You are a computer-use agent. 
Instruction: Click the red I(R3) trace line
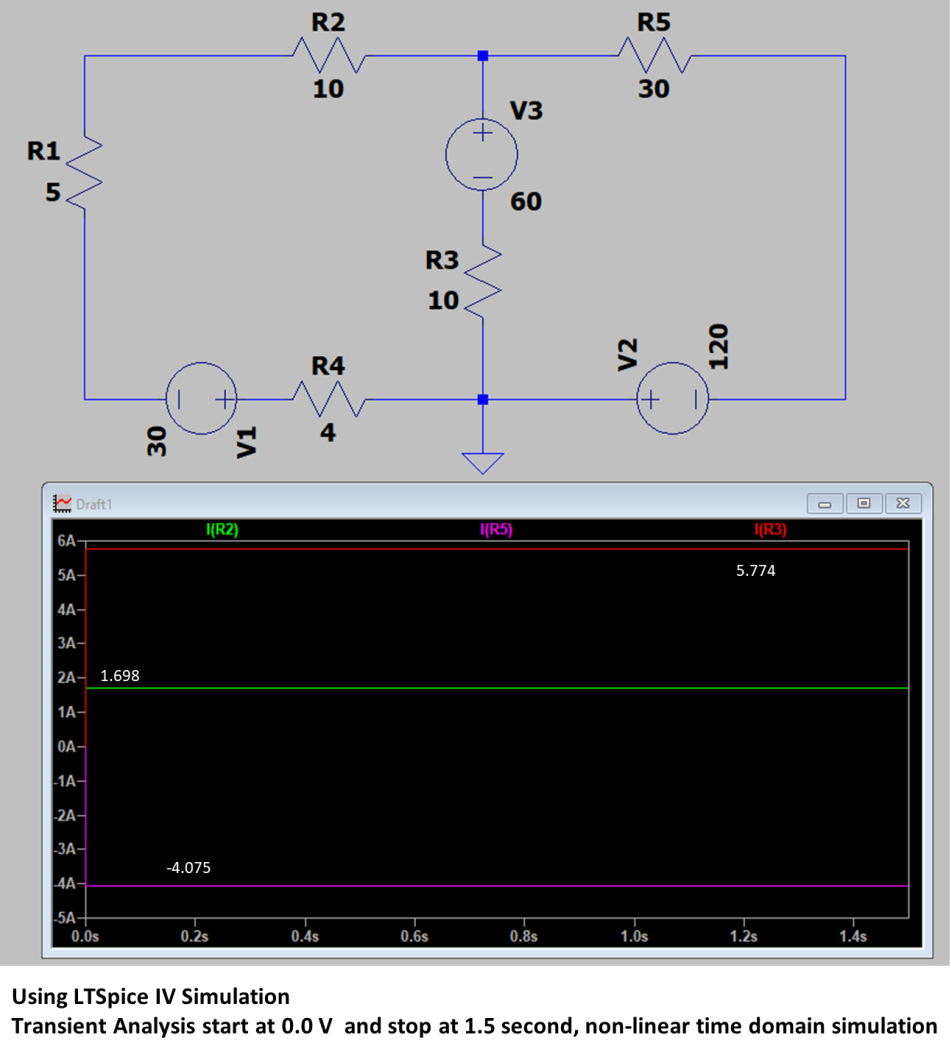pos(497,548)
